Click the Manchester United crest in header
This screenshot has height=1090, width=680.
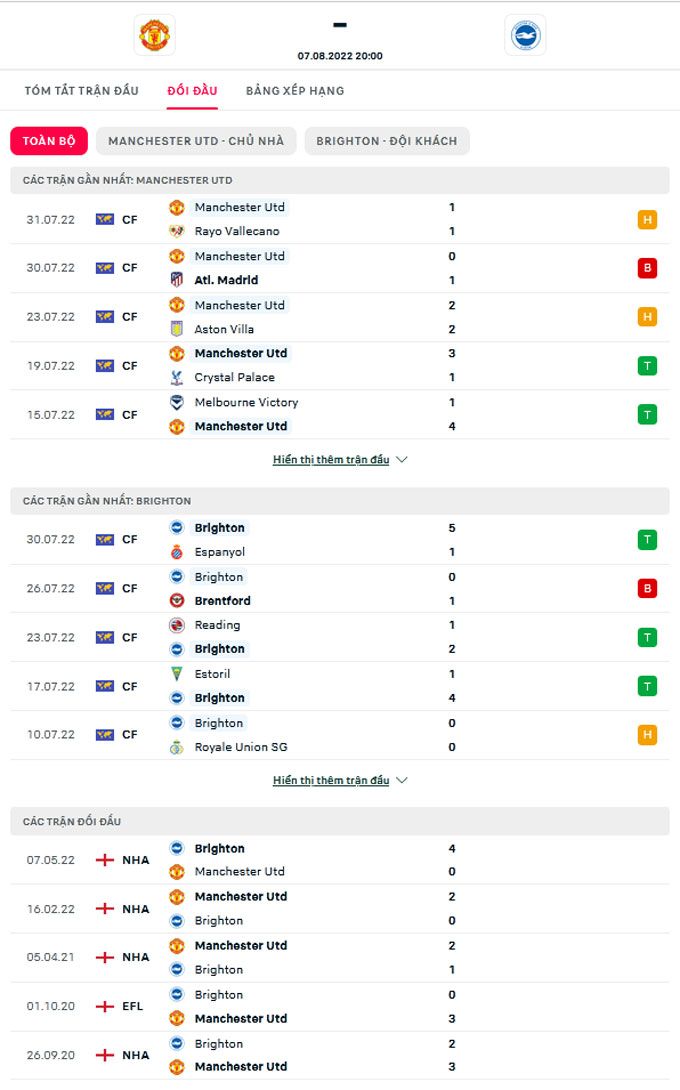(154, 35)
